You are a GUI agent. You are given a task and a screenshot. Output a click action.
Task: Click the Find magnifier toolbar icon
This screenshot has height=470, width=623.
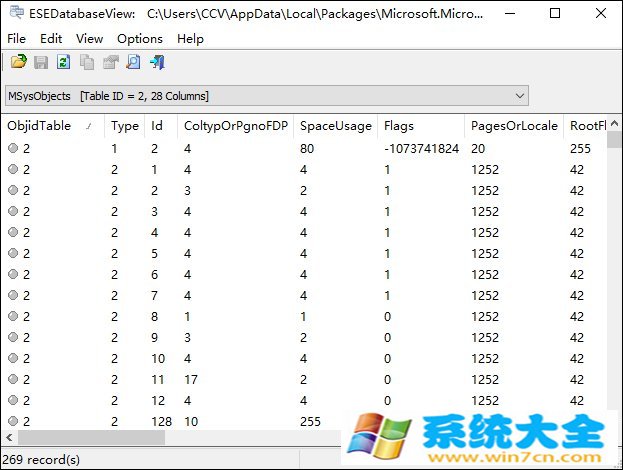coord(134,62)
